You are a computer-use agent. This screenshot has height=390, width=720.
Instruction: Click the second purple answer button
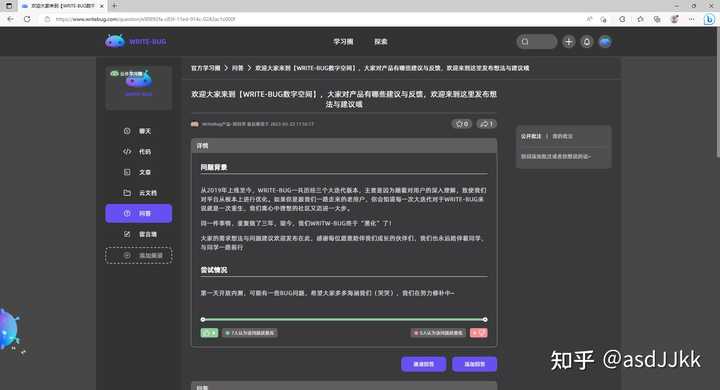click(x=474, y=364)
